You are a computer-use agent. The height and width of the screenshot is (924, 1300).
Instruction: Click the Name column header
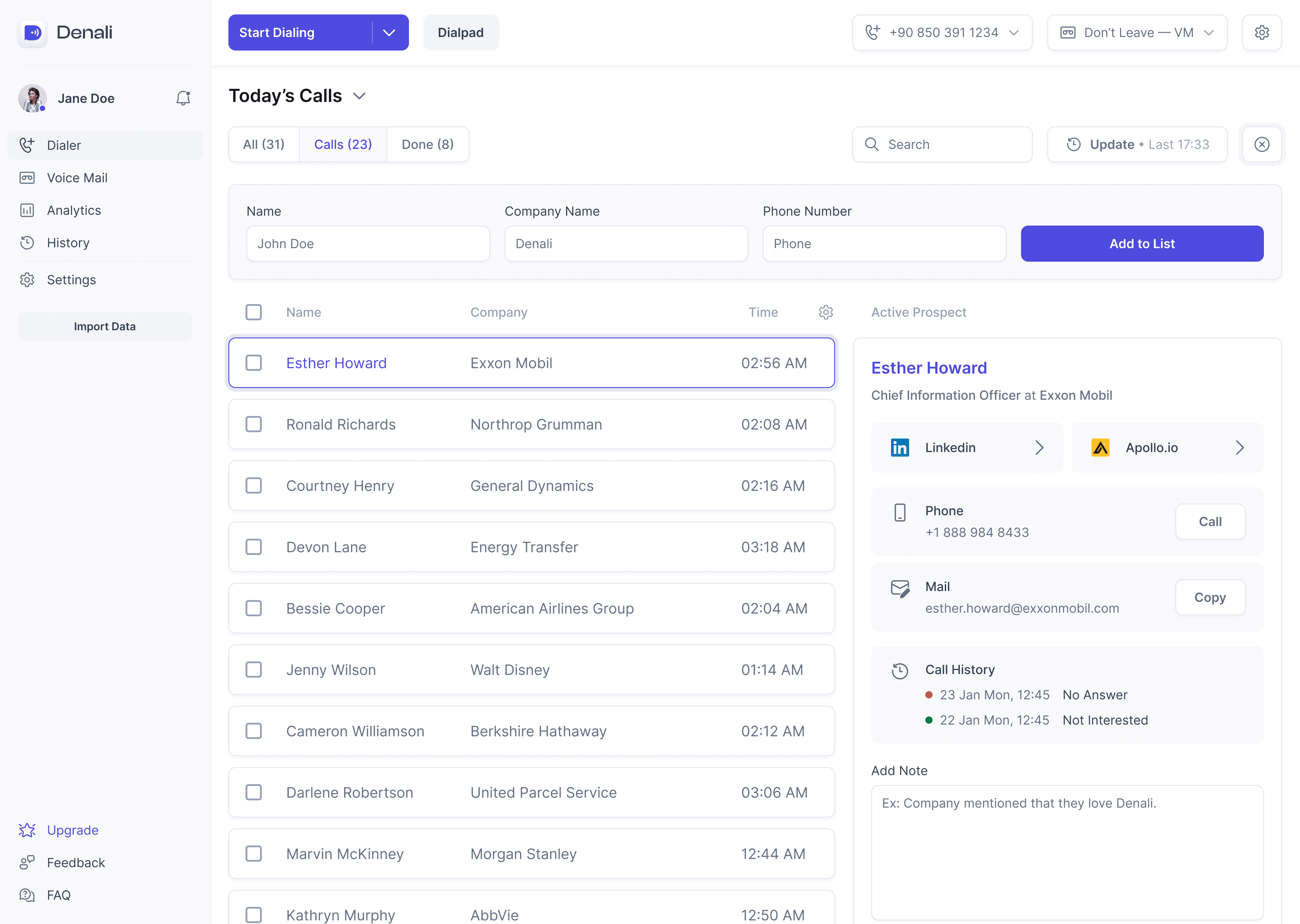(x=303, y=313)
